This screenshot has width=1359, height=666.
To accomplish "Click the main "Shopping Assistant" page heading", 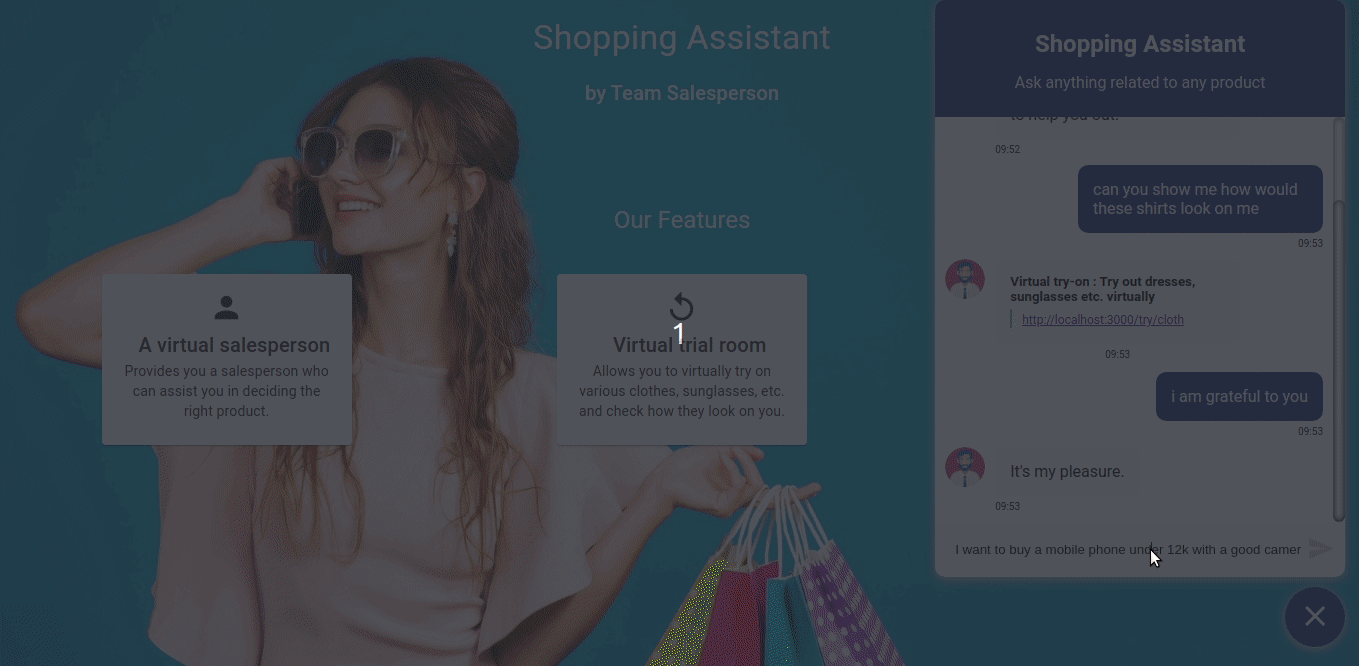I will (x=682, y=37).
